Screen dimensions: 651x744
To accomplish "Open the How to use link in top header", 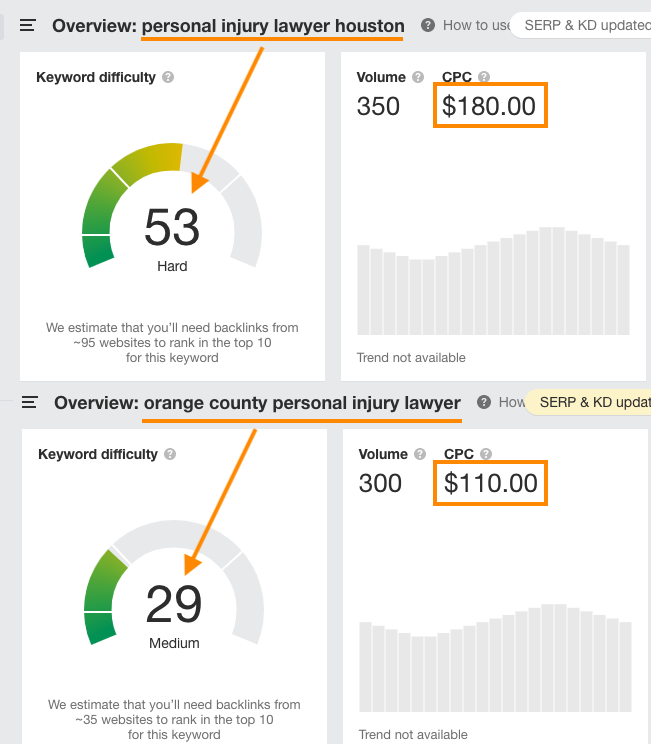I will pyautogui.click(x=476, y=25).
